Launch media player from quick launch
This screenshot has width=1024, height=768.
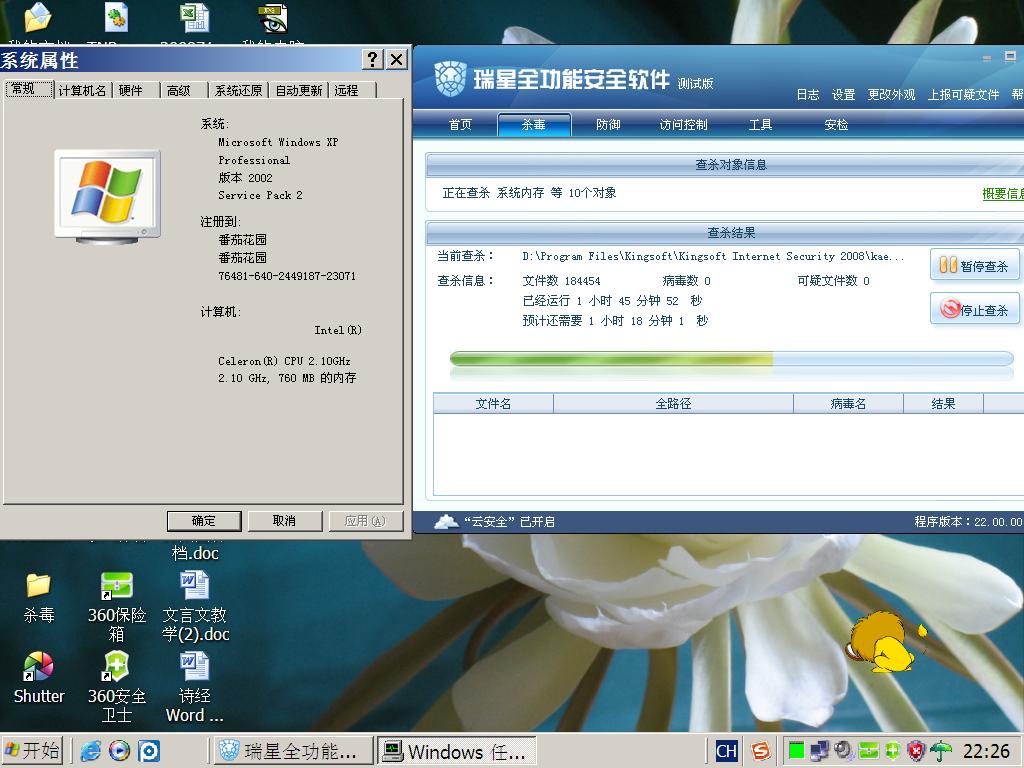(x=119, y=751)
